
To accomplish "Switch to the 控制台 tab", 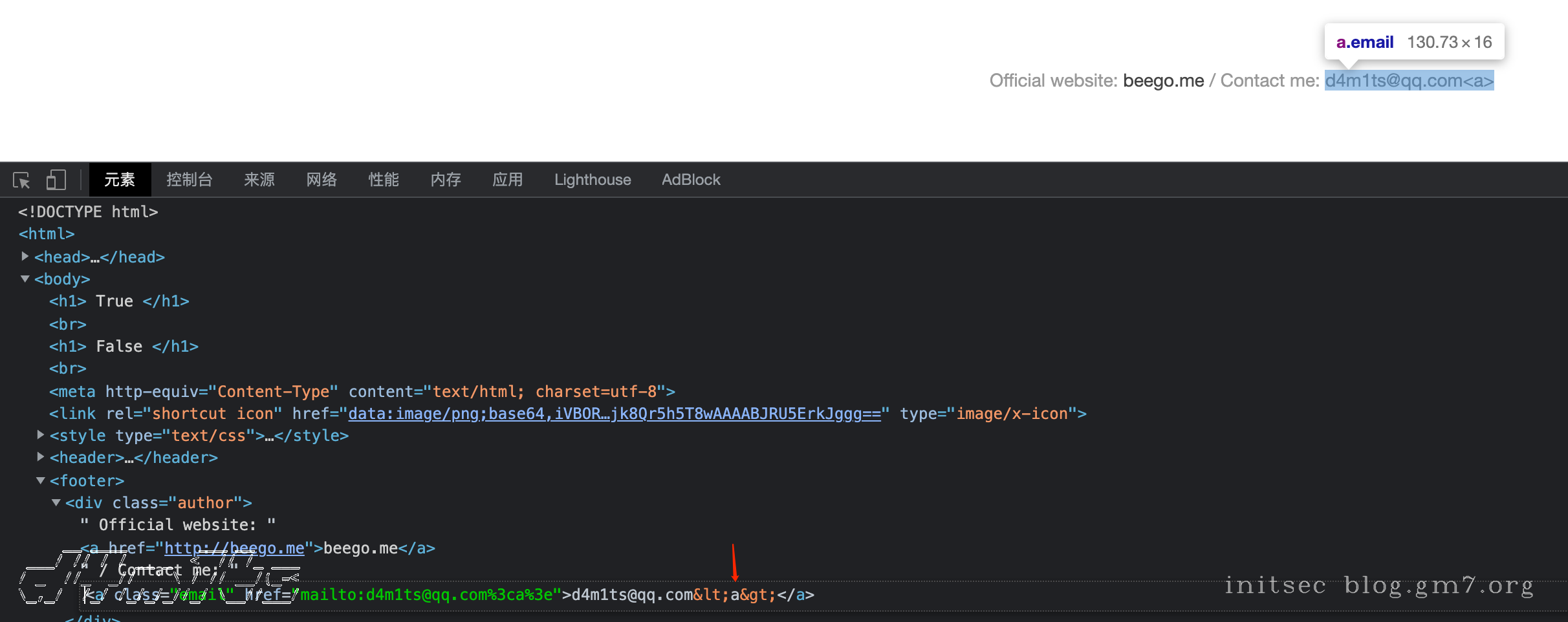I will click(189, 180).
